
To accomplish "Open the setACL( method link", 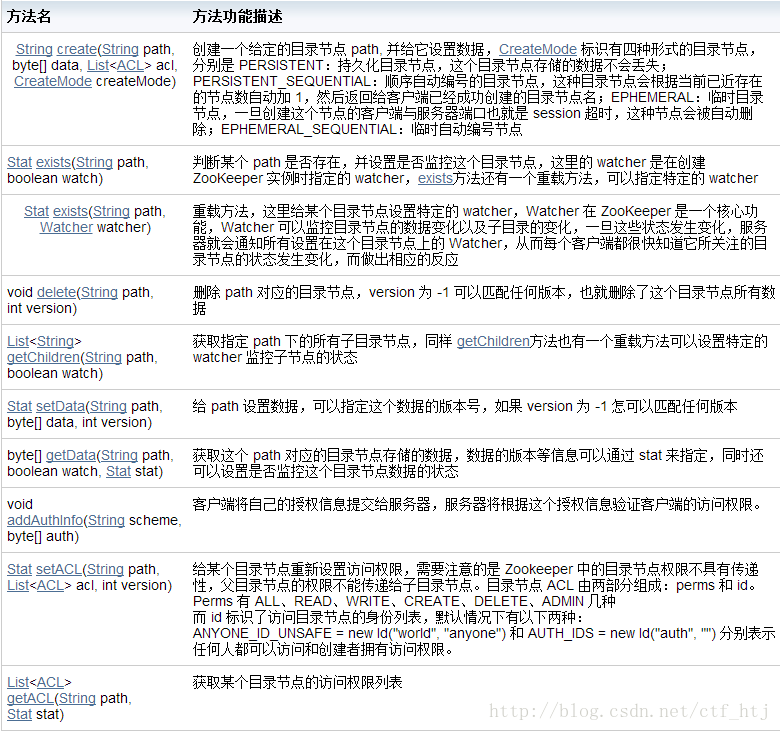I will (61, 569).
